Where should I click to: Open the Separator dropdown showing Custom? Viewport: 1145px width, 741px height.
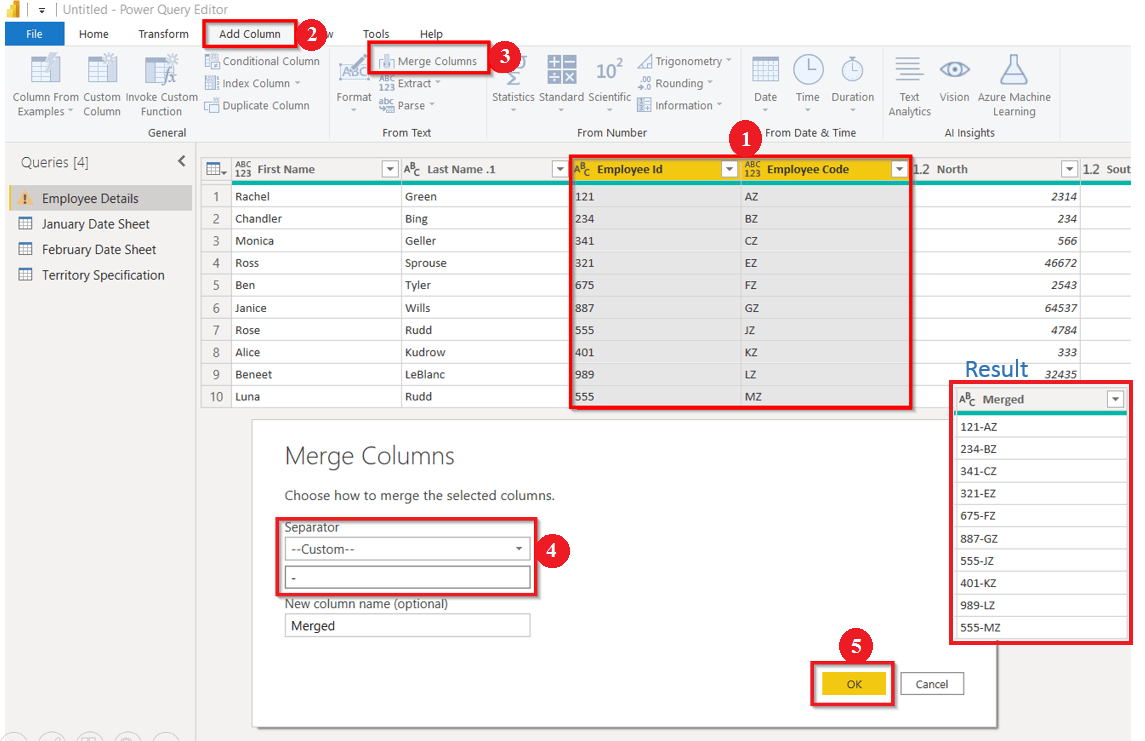pyautogui.click(x=518, y=549)
